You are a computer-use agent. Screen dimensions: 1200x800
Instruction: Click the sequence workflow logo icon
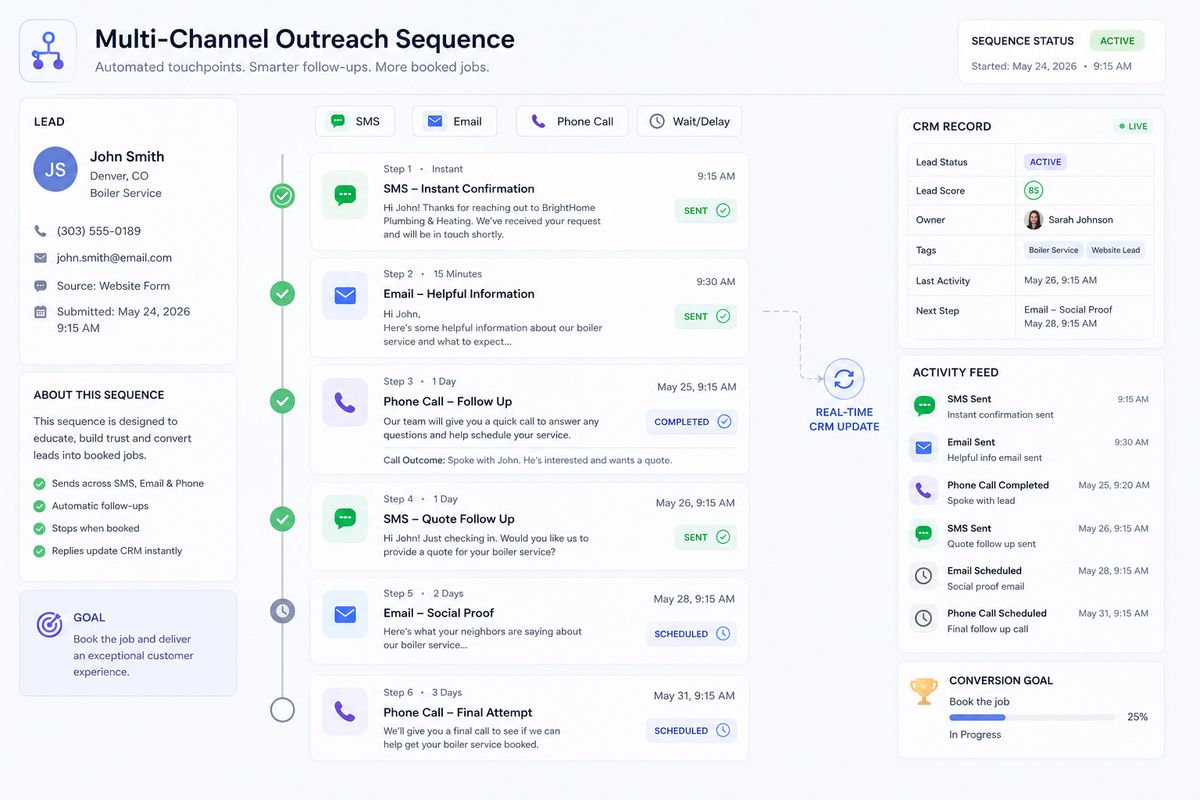(x=48, y=51)
